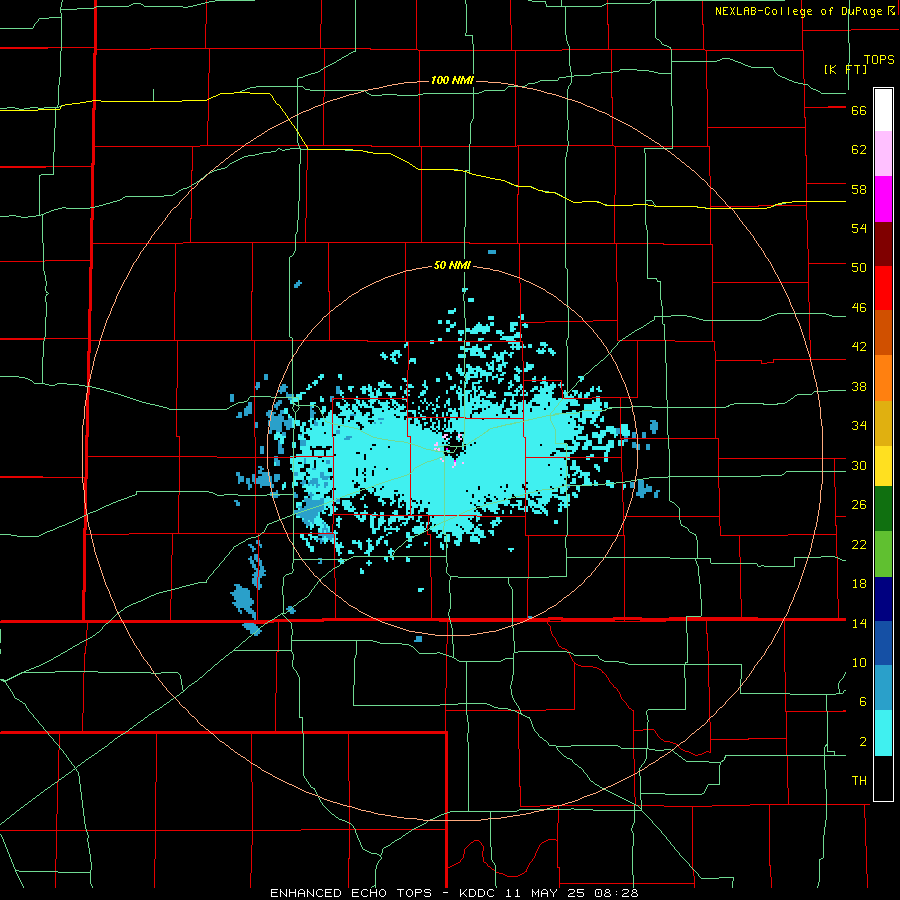The width and height of the screenshot is (900, 900).
Task: Select the "TH" threshold label
Action: click(859, 781)
